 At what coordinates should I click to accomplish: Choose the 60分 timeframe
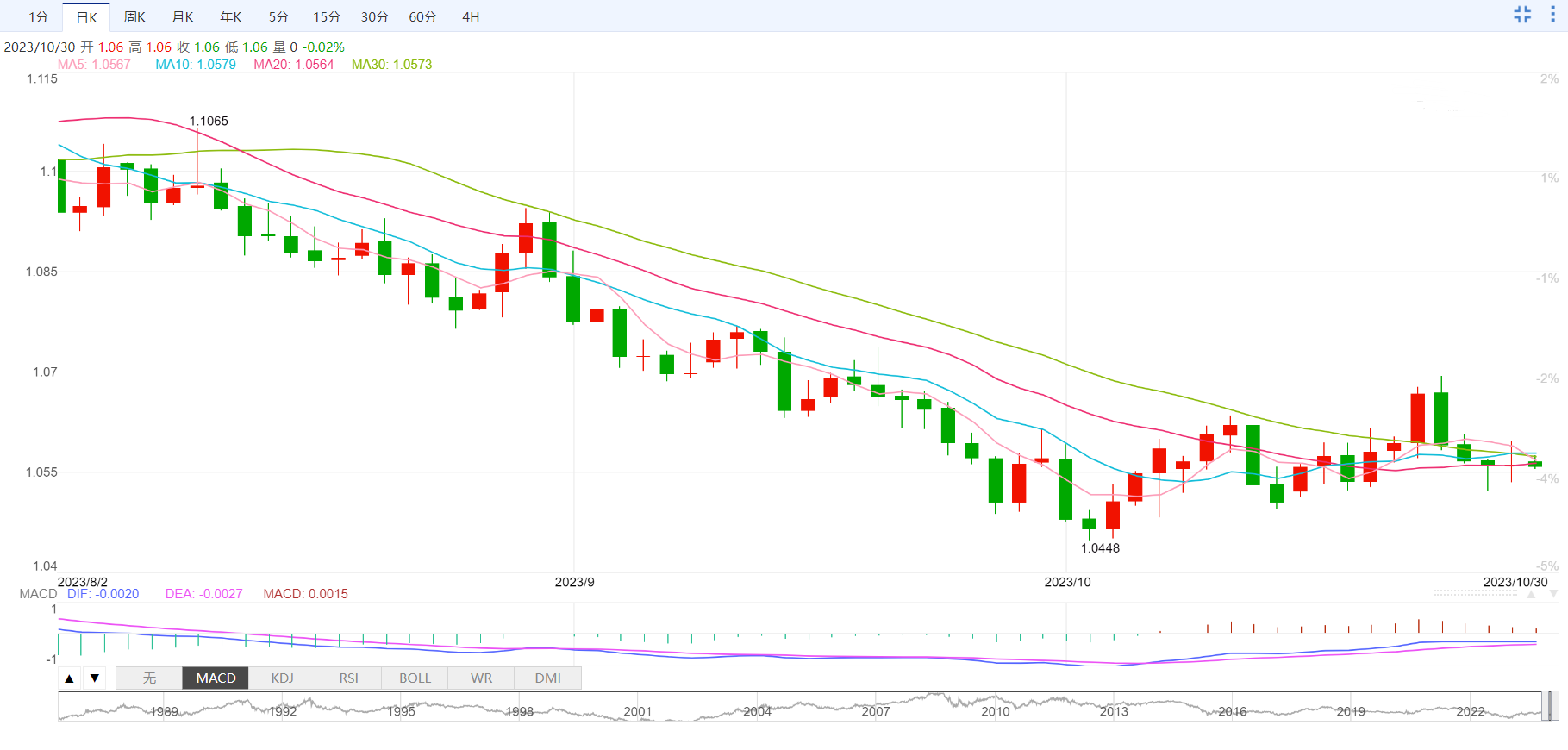point(422,17)
